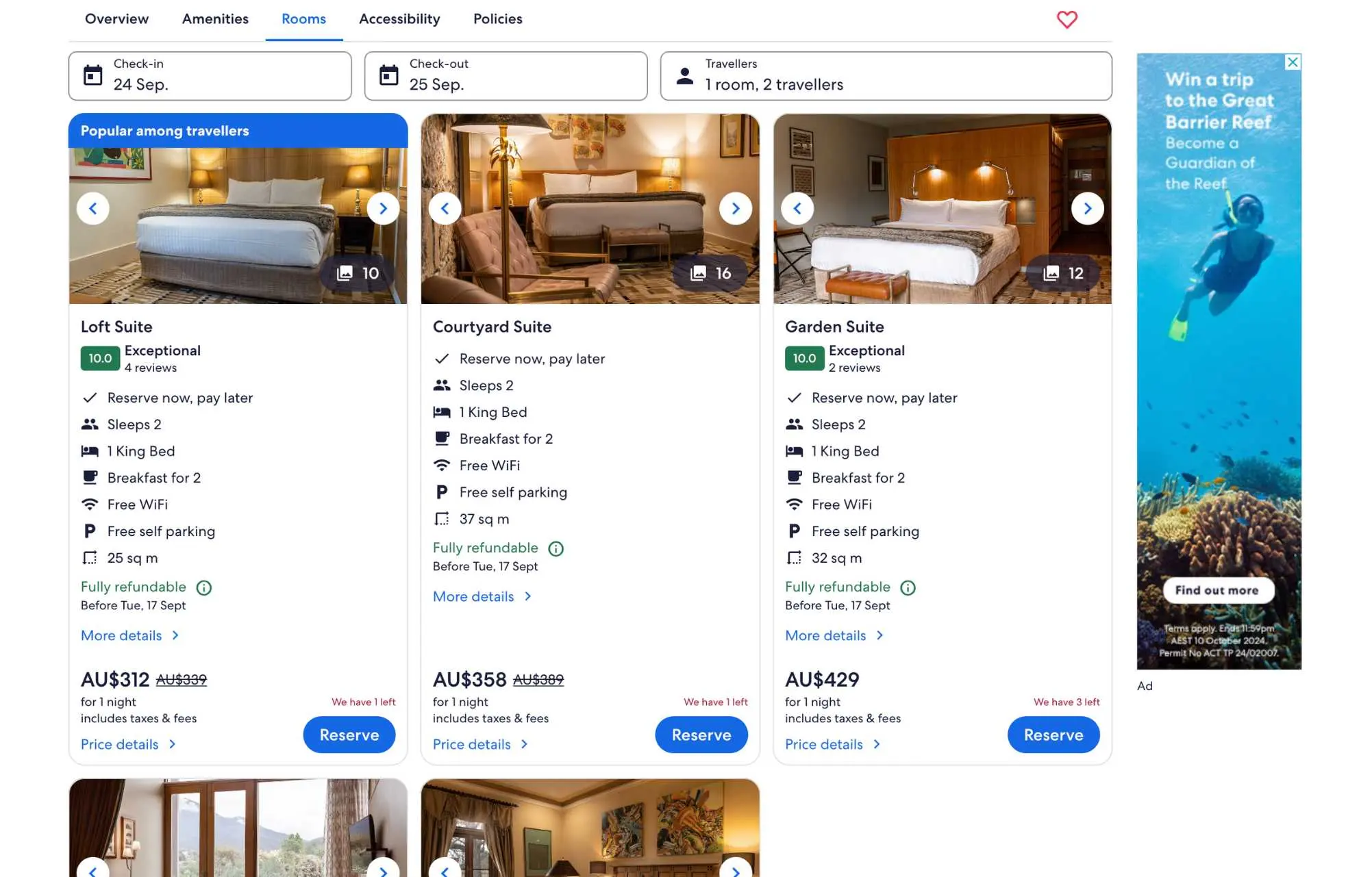The height and width of the screenshot is (877, 1372).
Task: Go to next Garden Suite photo
Action: pos(1087,208)
